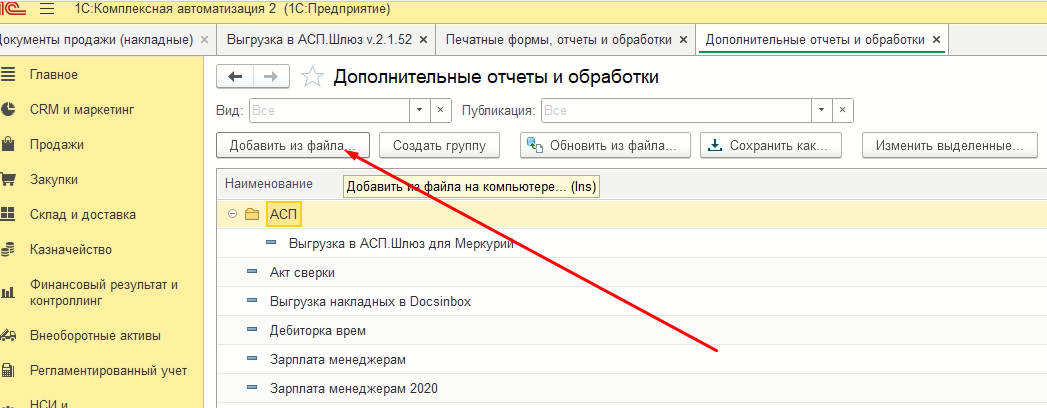1047x408 pixels.
Task: Select the АСП folder row
Action: [632, 214]
